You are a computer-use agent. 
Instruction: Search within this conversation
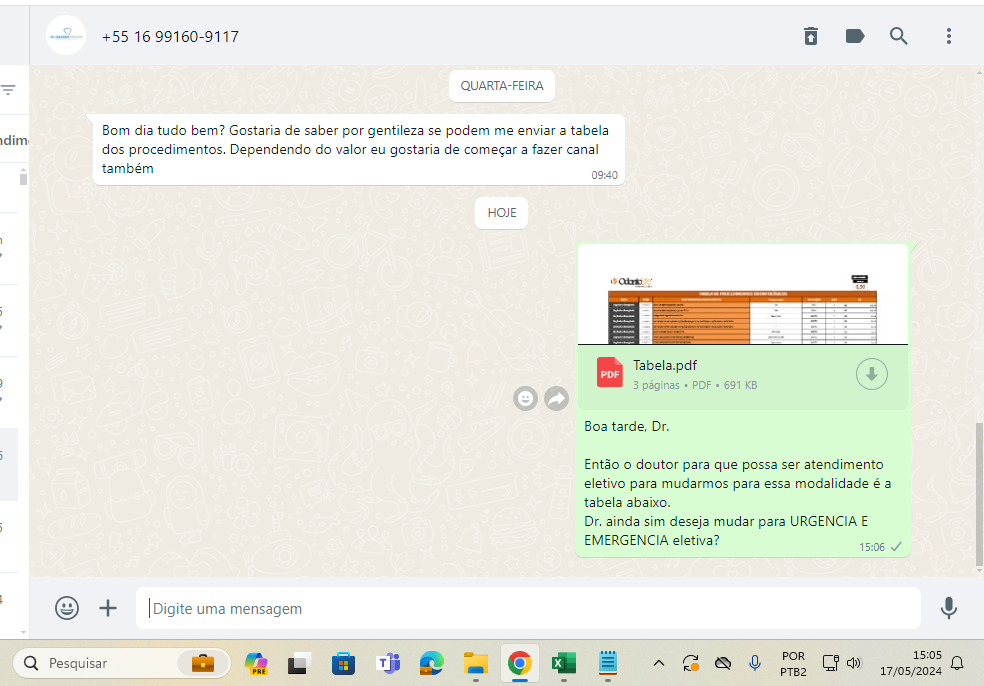pyautogui.click(x=899, y=36)
